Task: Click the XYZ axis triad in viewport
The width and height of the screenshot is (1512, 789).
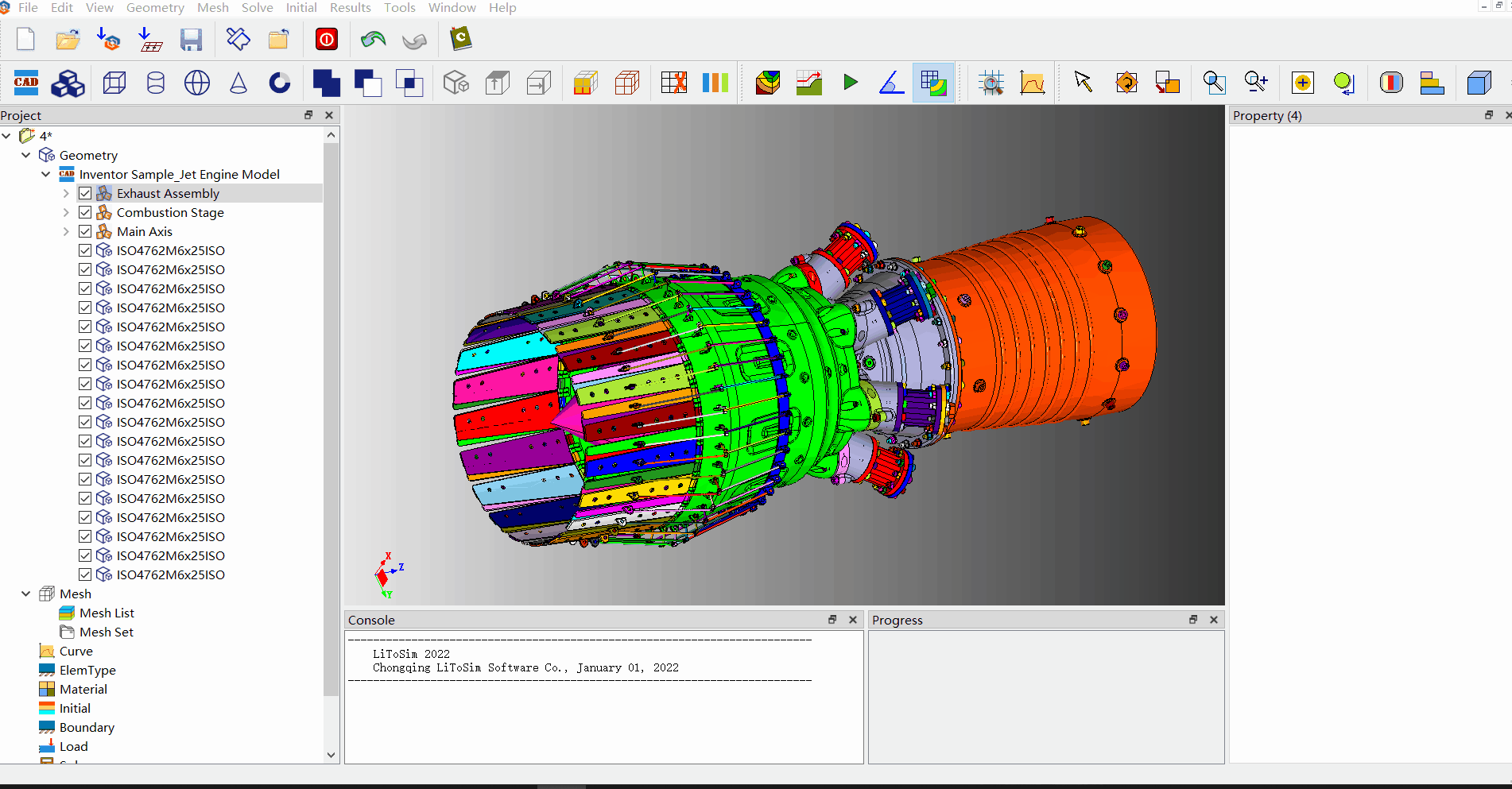Action: 388,575
